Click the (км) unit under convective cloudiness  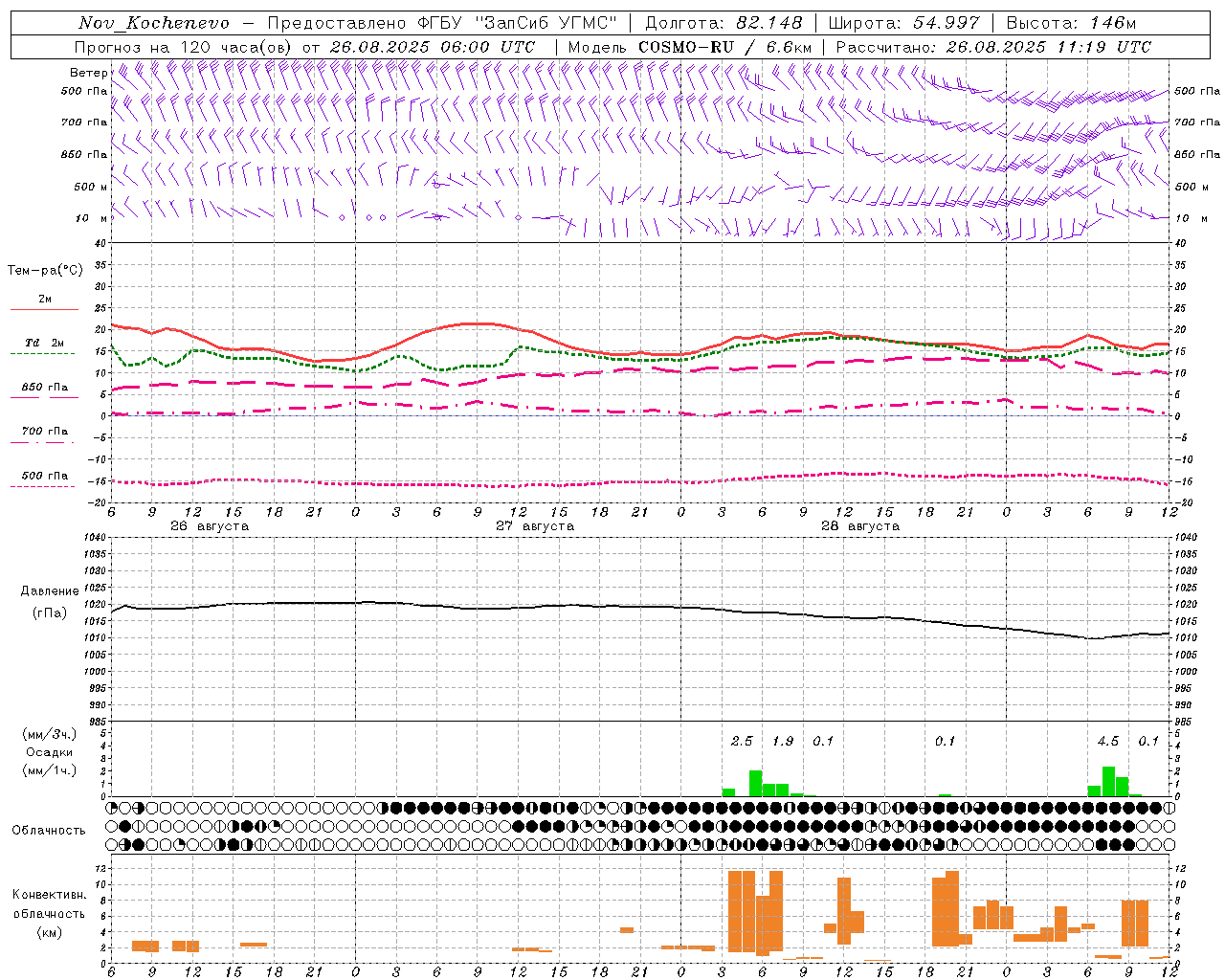(49, 932)
